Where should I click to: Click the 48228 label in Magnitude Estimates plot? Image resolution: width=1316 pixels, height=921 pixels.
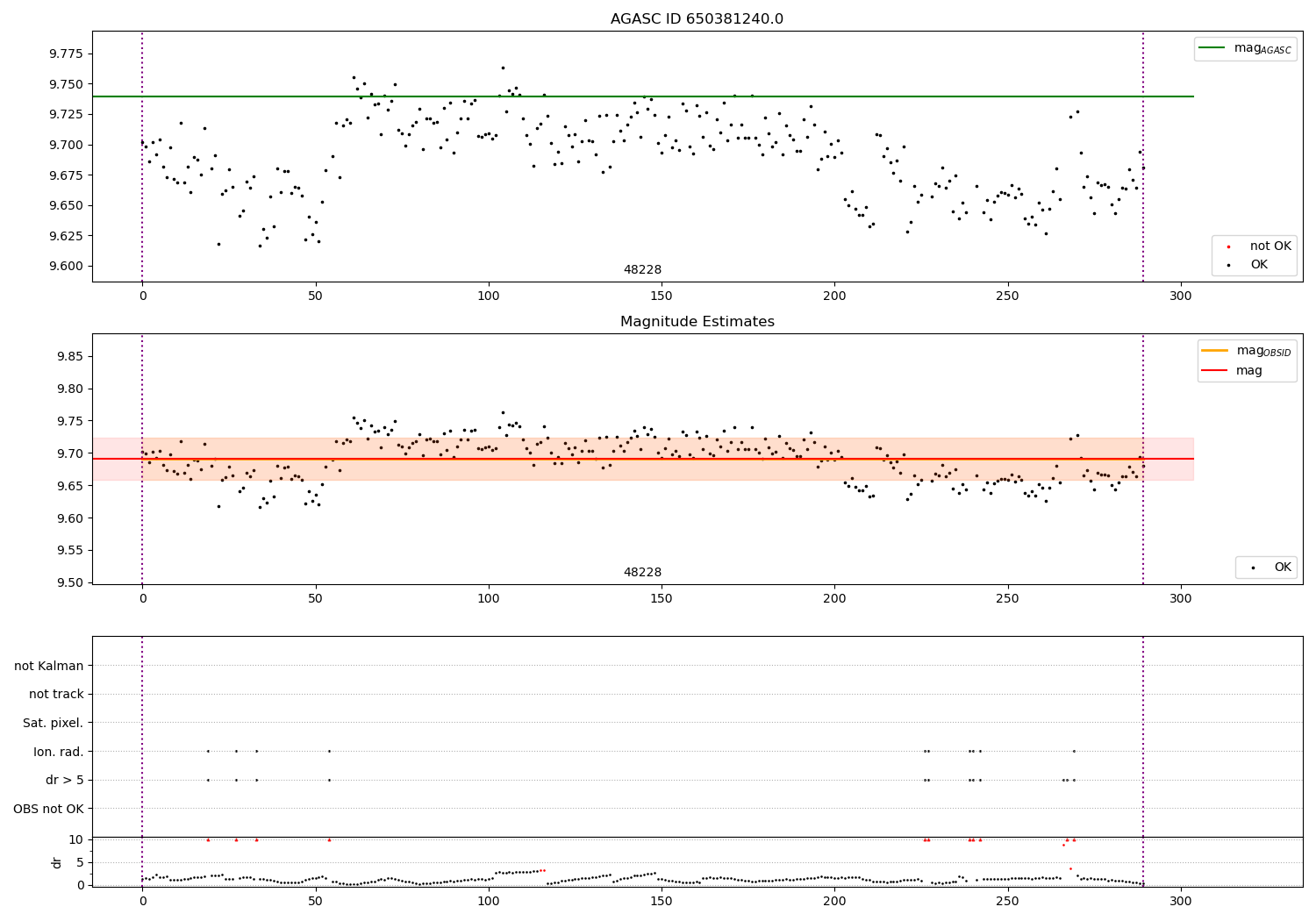pos(642,573)
